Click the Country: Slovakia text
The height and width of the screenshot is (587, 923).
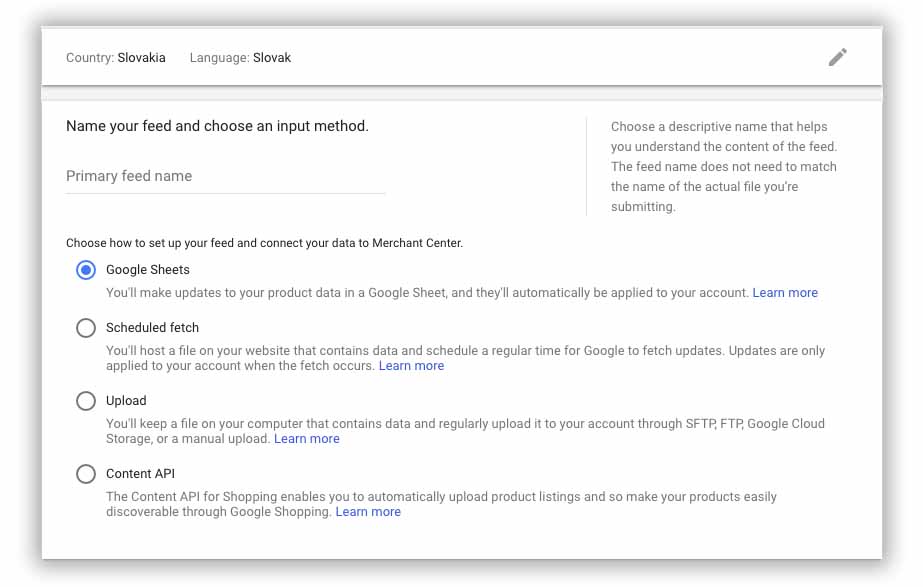pos(115,58)
